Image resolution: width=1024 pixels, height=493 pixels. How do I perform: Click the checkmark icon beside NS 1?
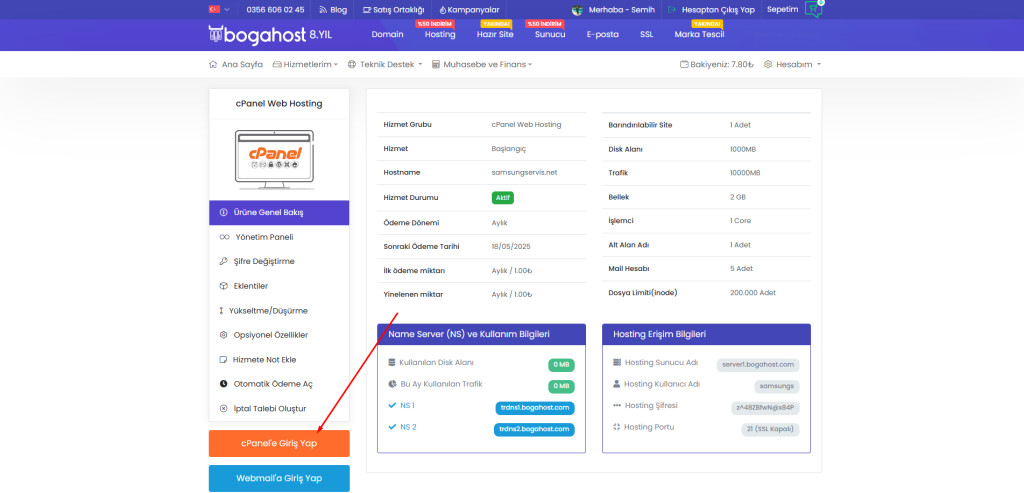(392, 406)
